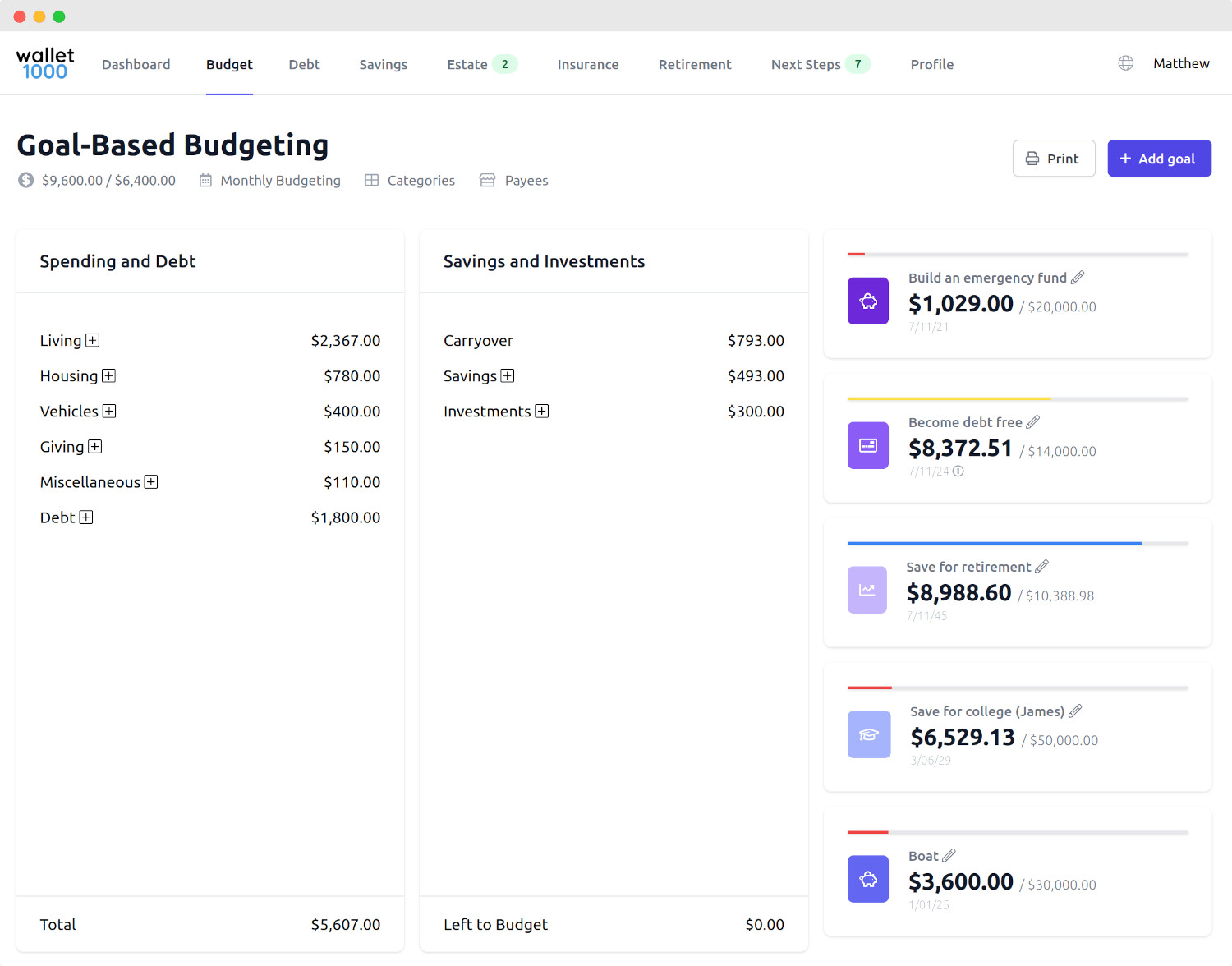
Task: Click the $9,600.00 / $6,400.00 amount
Action: tap(108, 180)
